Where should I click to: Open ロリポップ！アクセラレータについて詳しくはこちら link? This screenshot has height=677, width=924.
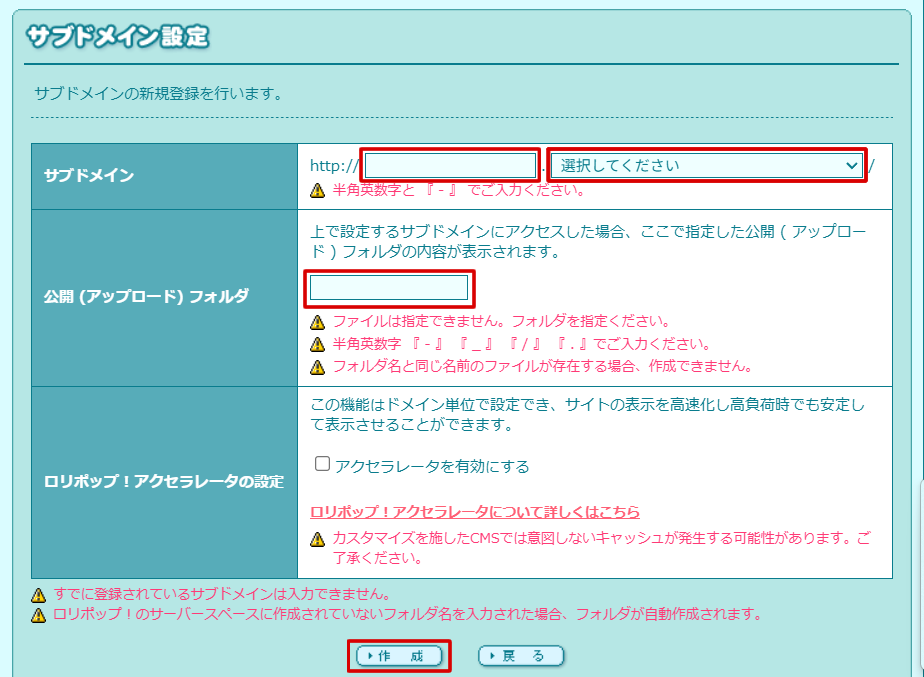click(x=475, y=512)
